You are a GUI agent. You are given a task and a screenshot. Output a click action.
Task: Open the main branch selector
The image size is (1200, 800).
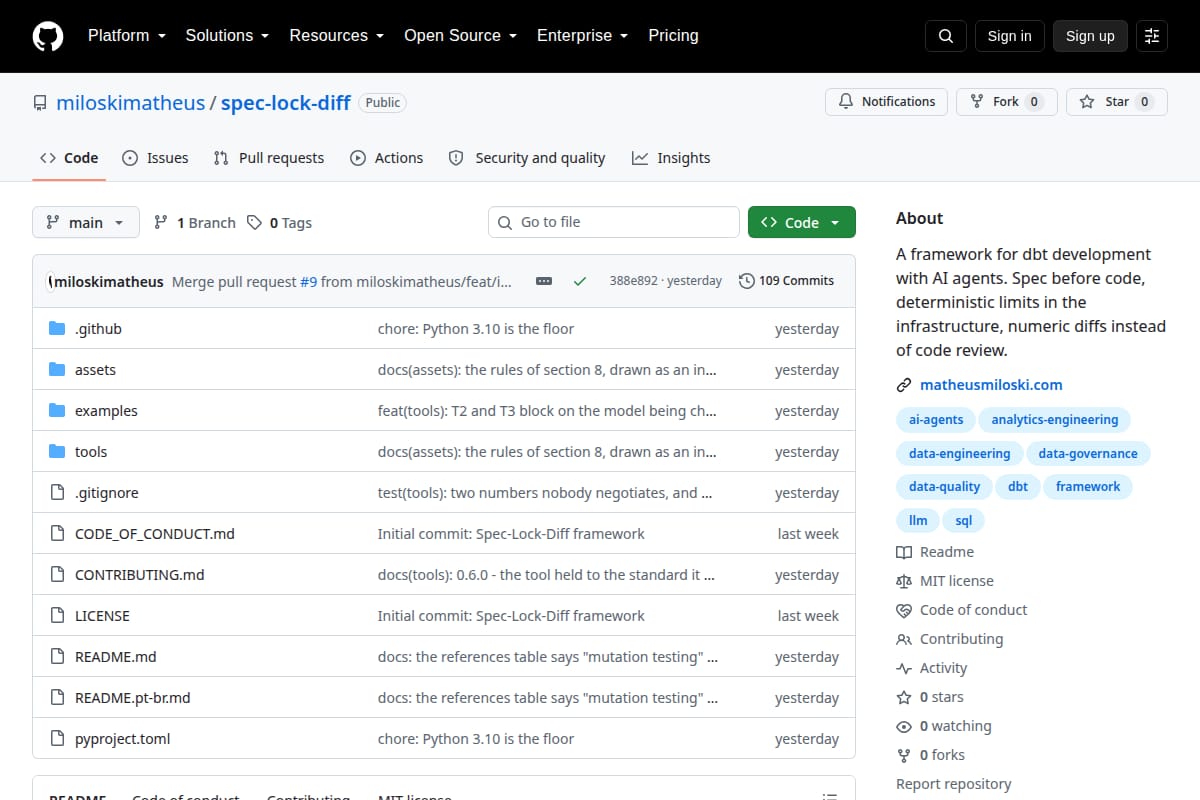pos(86,223)
